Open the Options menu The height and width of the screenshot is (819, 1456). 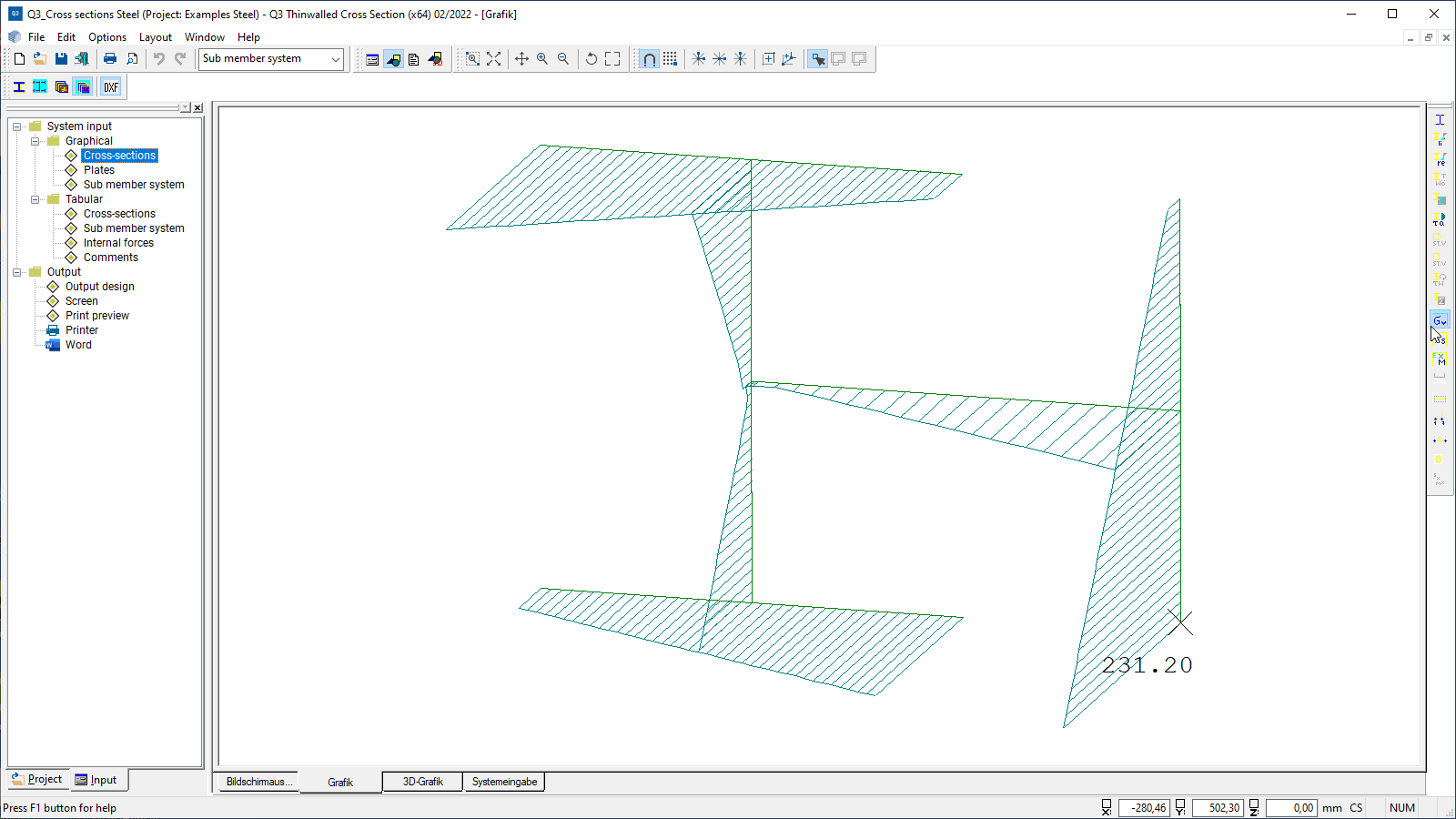click(107, 37)
